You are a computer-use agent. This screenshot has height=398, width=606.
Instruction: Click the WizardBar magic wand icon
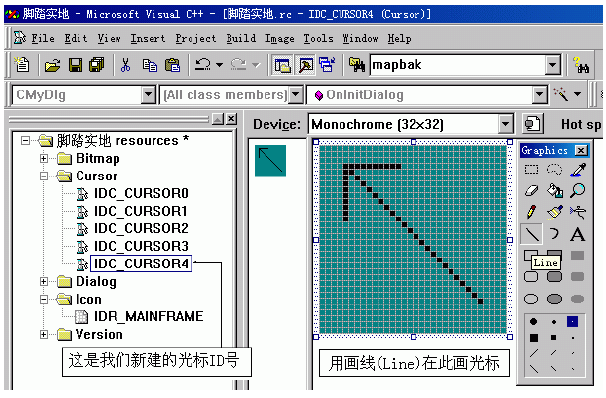point(561,94)
